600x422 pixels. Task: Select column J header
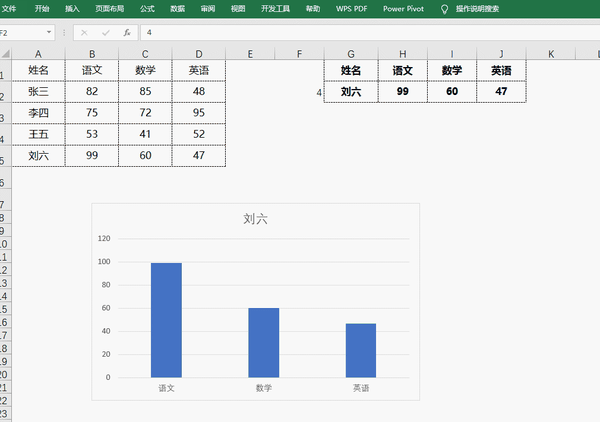(x=501, y=54)
